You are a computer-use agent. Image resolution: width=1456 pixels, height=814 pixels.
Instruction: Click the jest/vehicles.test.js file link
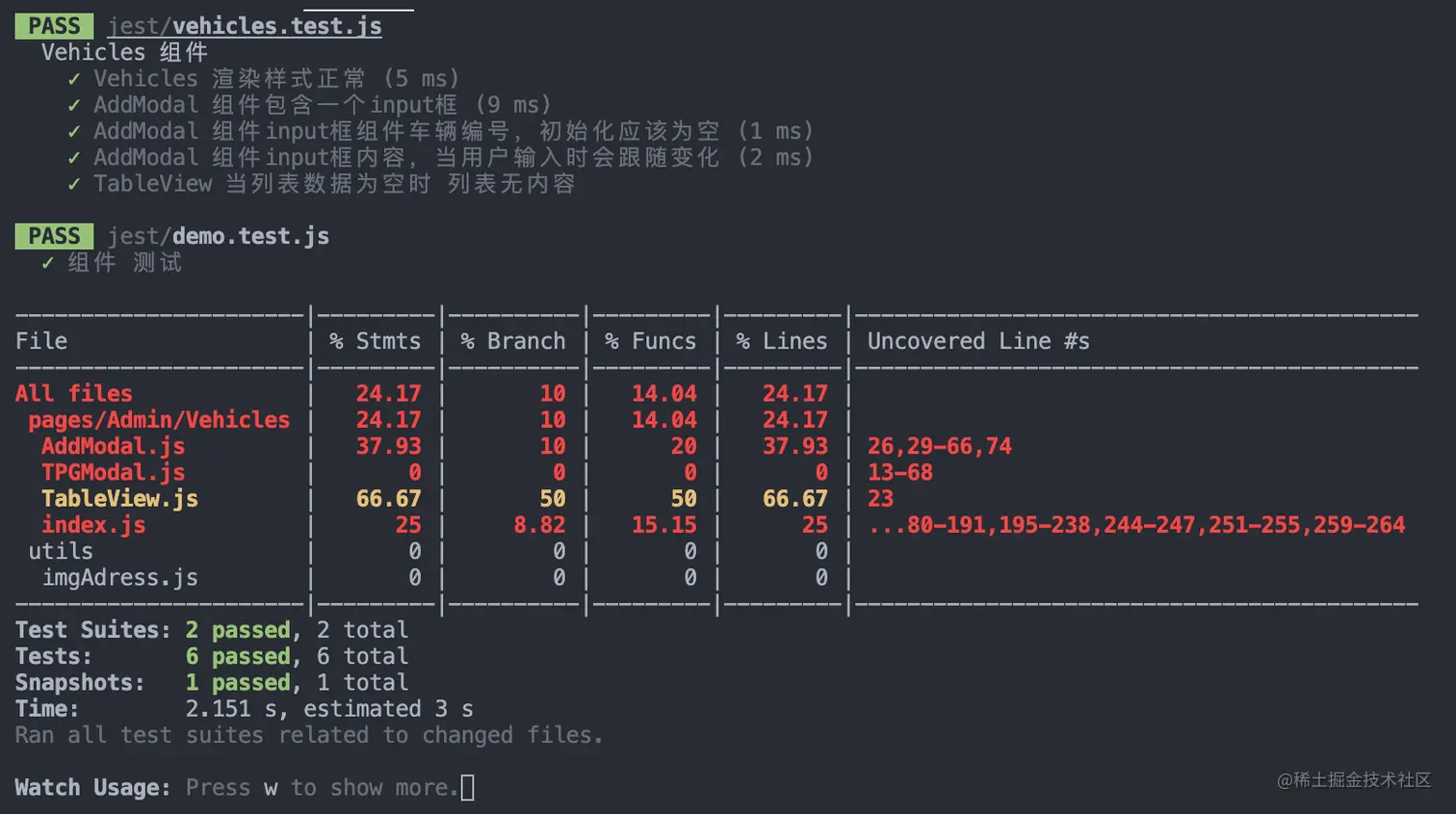(245, 26)
